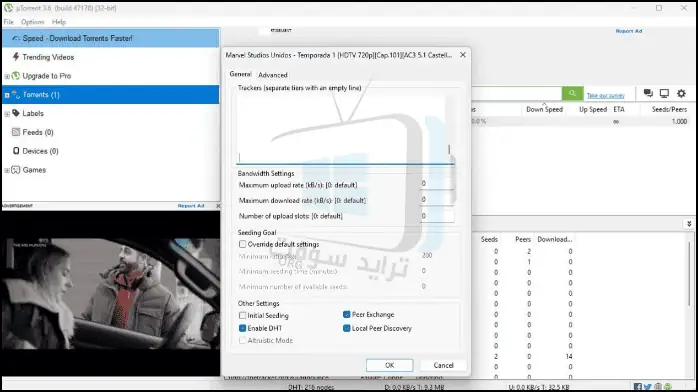Open preferences gear icon in toolbar

(681, 93)
